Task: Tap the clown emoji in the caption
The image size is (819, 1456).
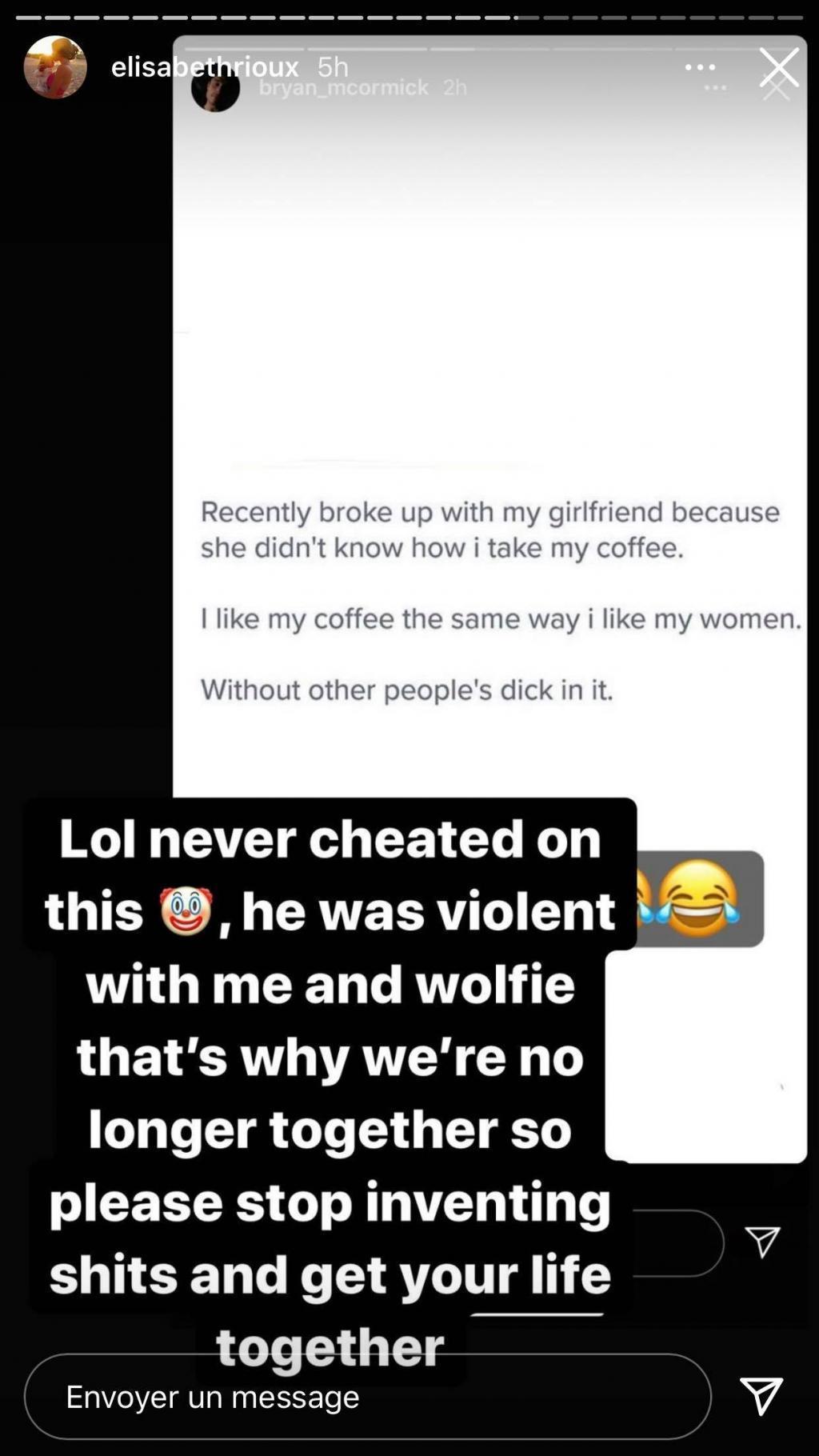Action: [x=186, y=910]
